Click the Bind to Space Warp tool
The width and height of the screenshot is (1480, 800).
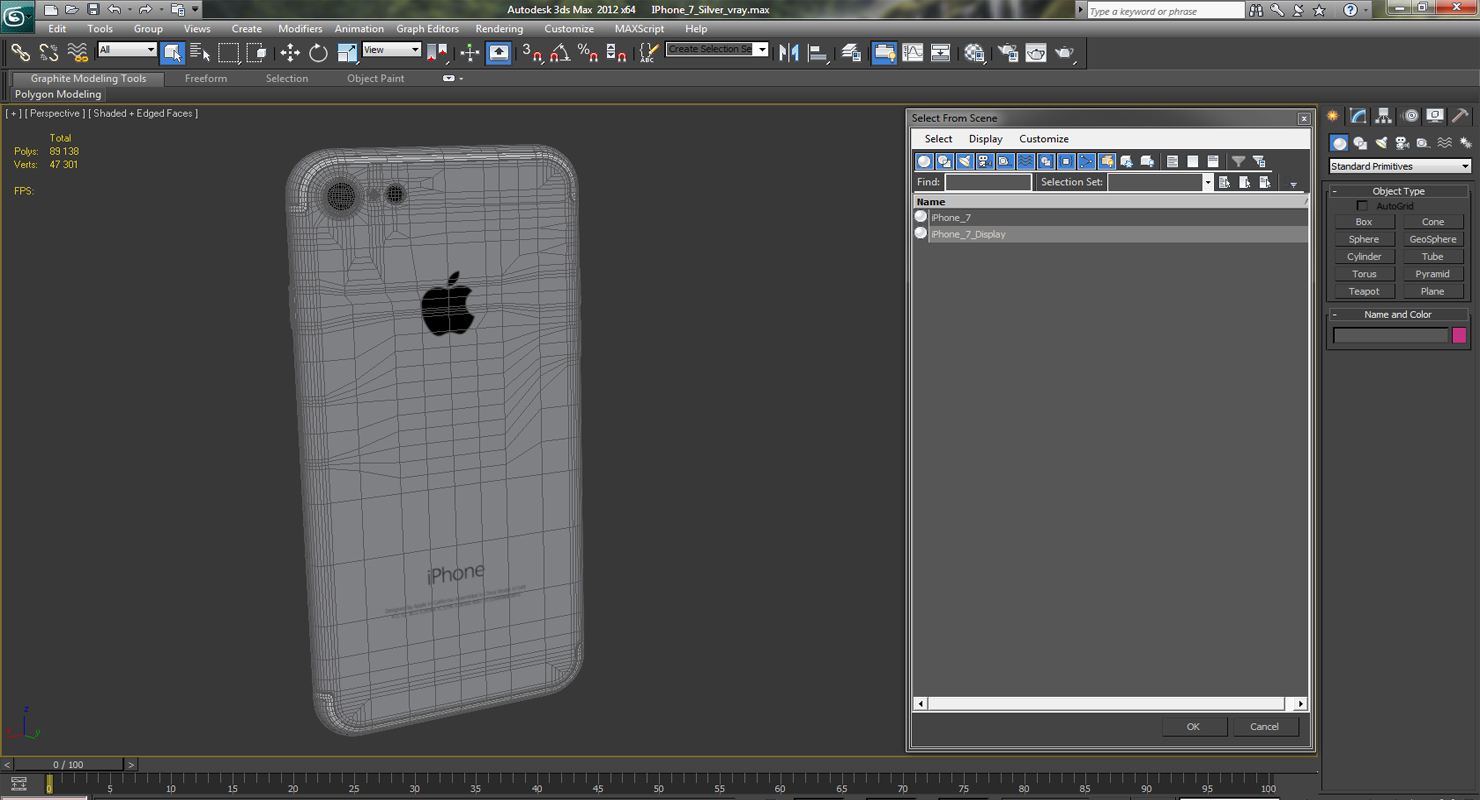click(x=77, y=53)
